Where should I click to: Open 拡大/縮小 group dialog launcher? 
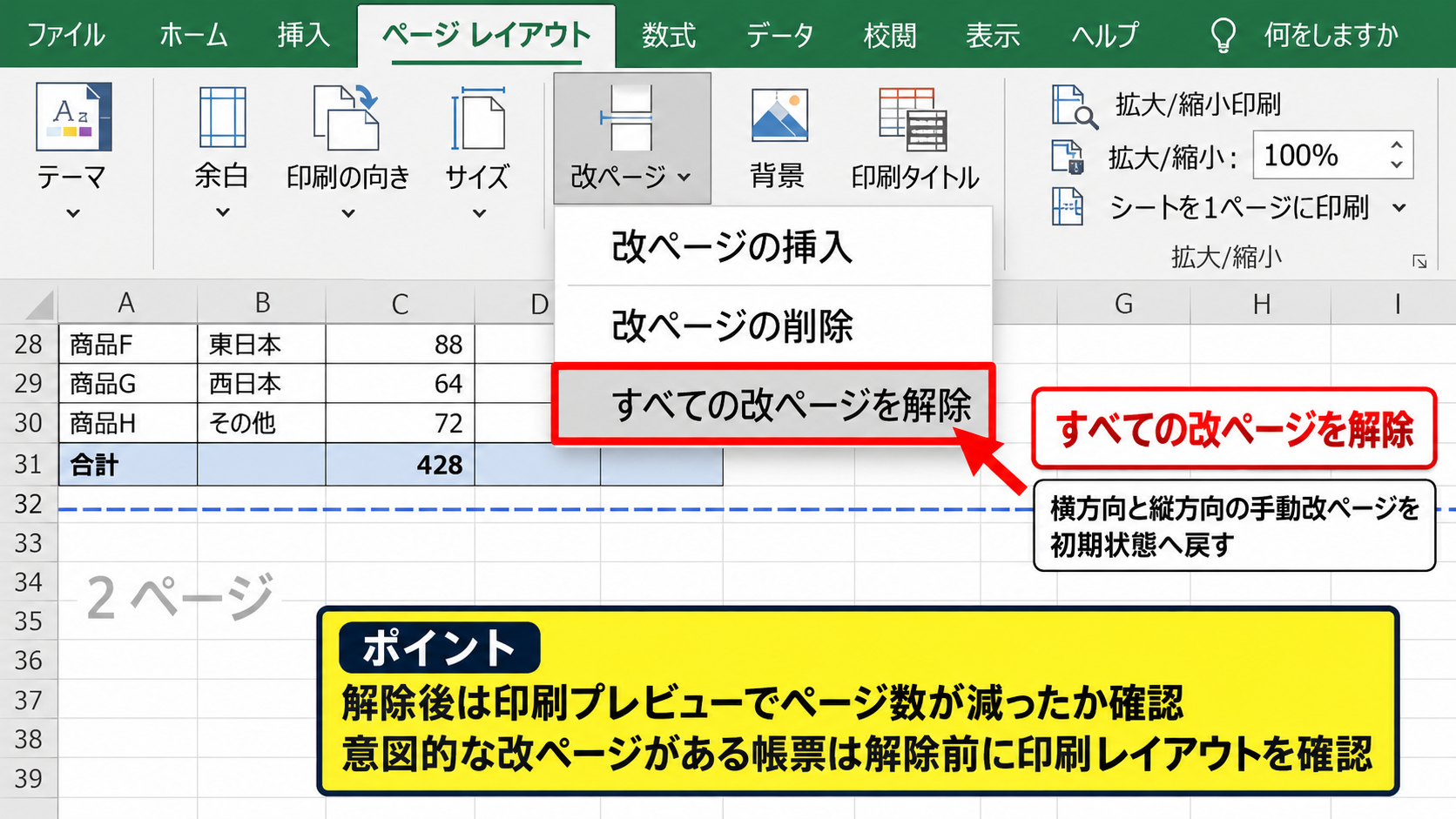(x=1419, y=261)
